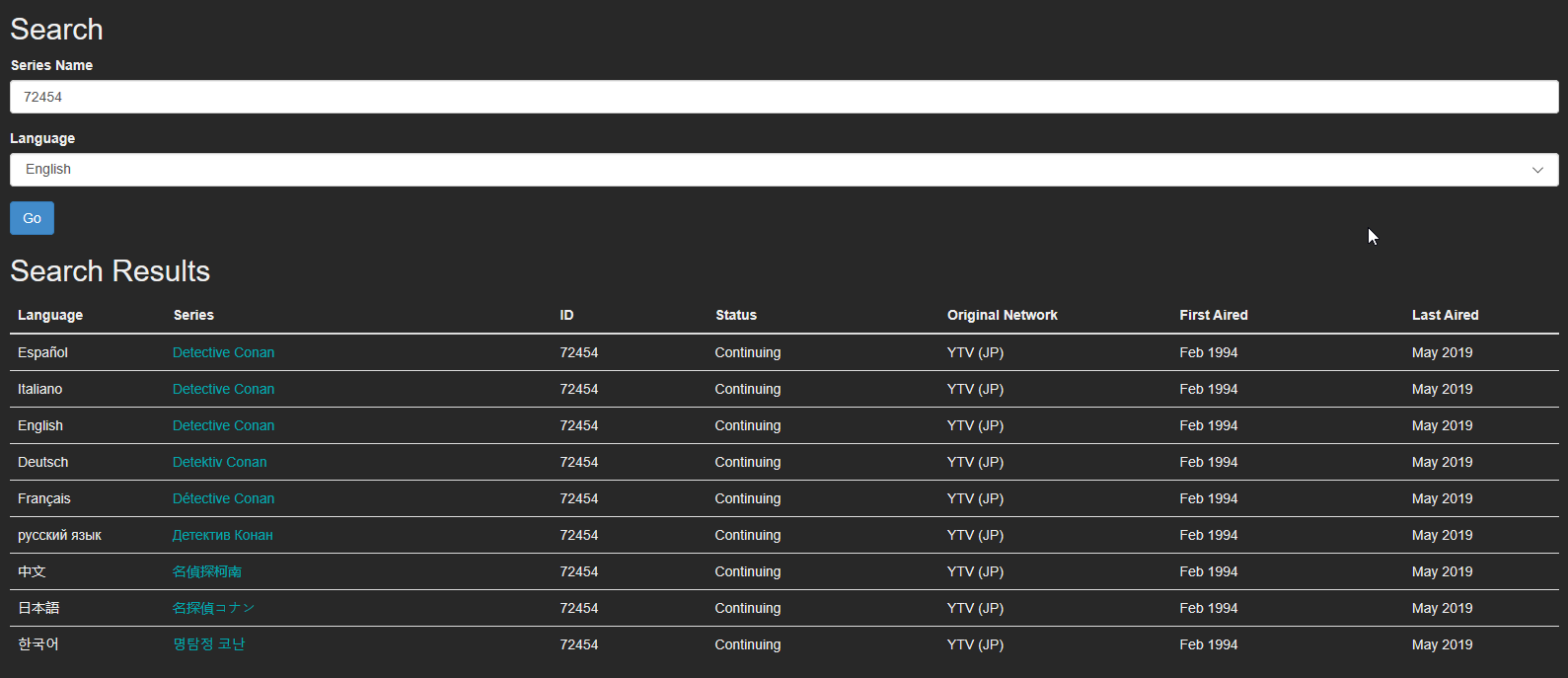Screen dimensions: 1568x678
Task: Select the русский язык language cell
Action: point(59,535)
